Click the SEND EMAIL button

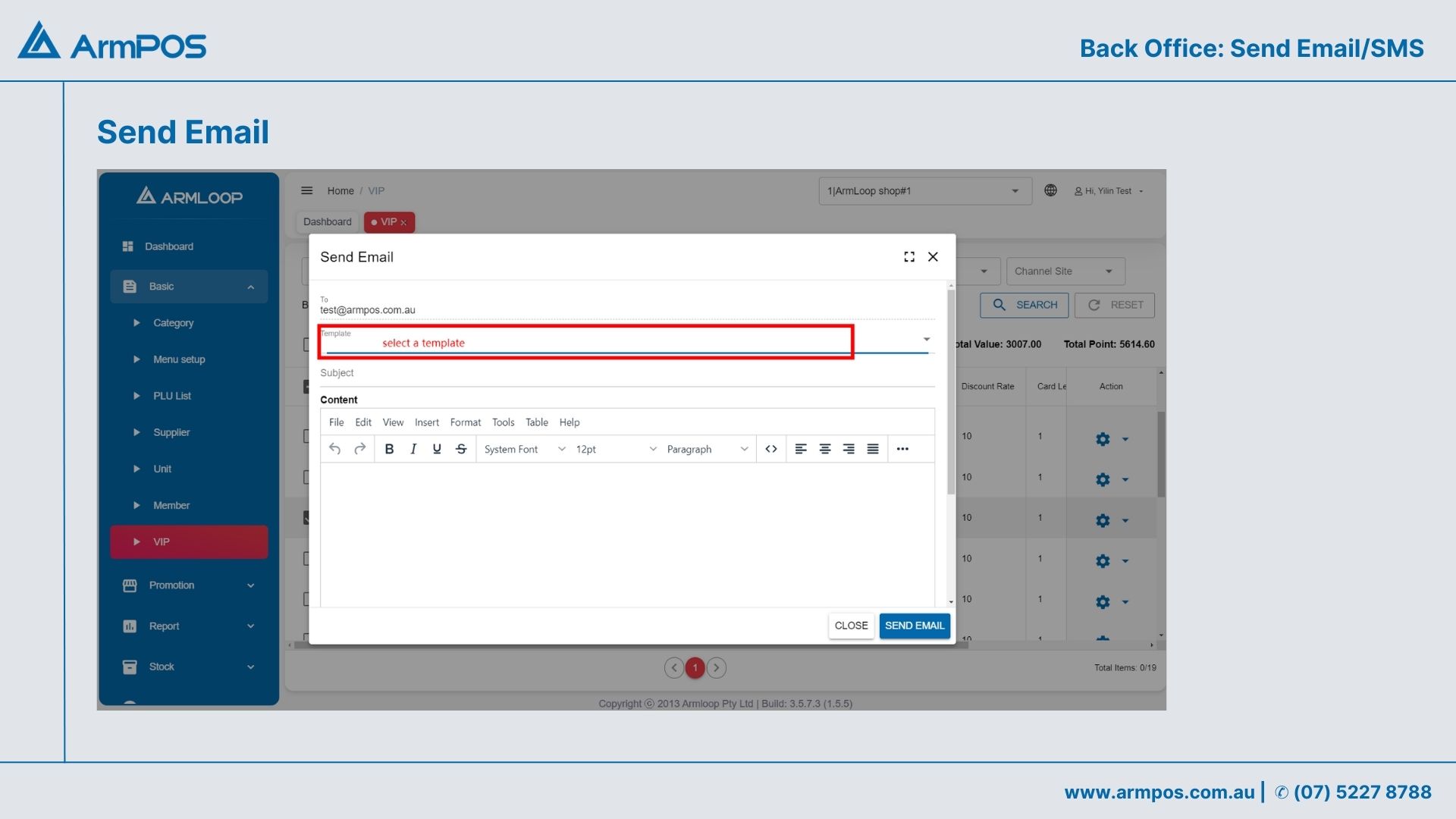914,626
